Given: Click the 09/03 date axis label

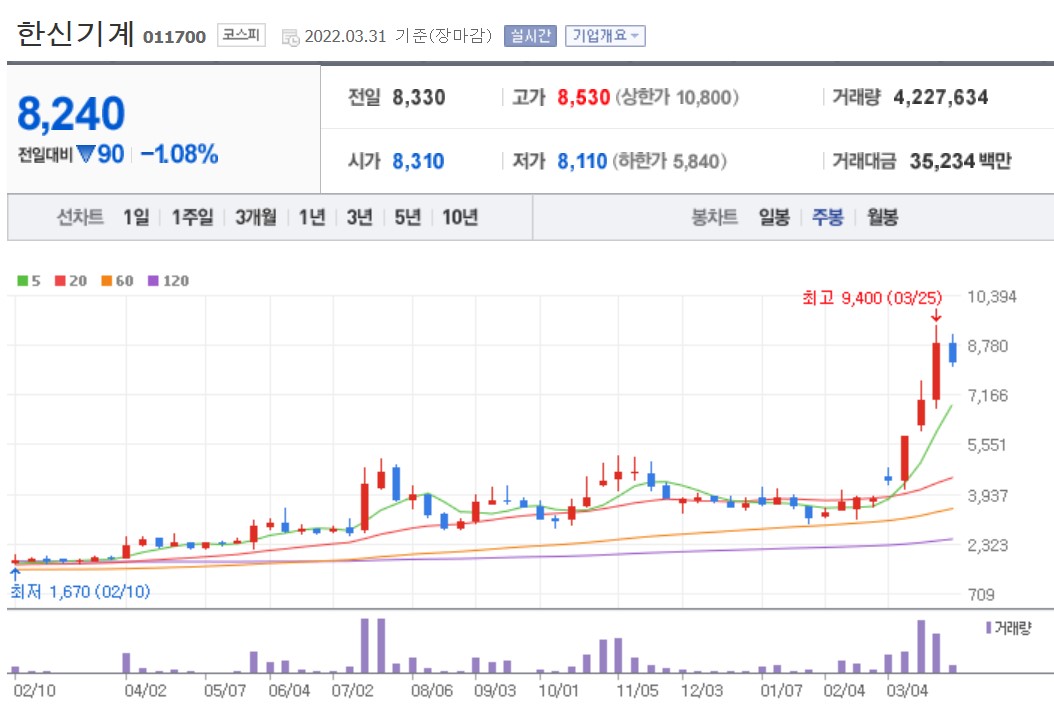Looking at the screenshot, I should (x=495, y=691).
